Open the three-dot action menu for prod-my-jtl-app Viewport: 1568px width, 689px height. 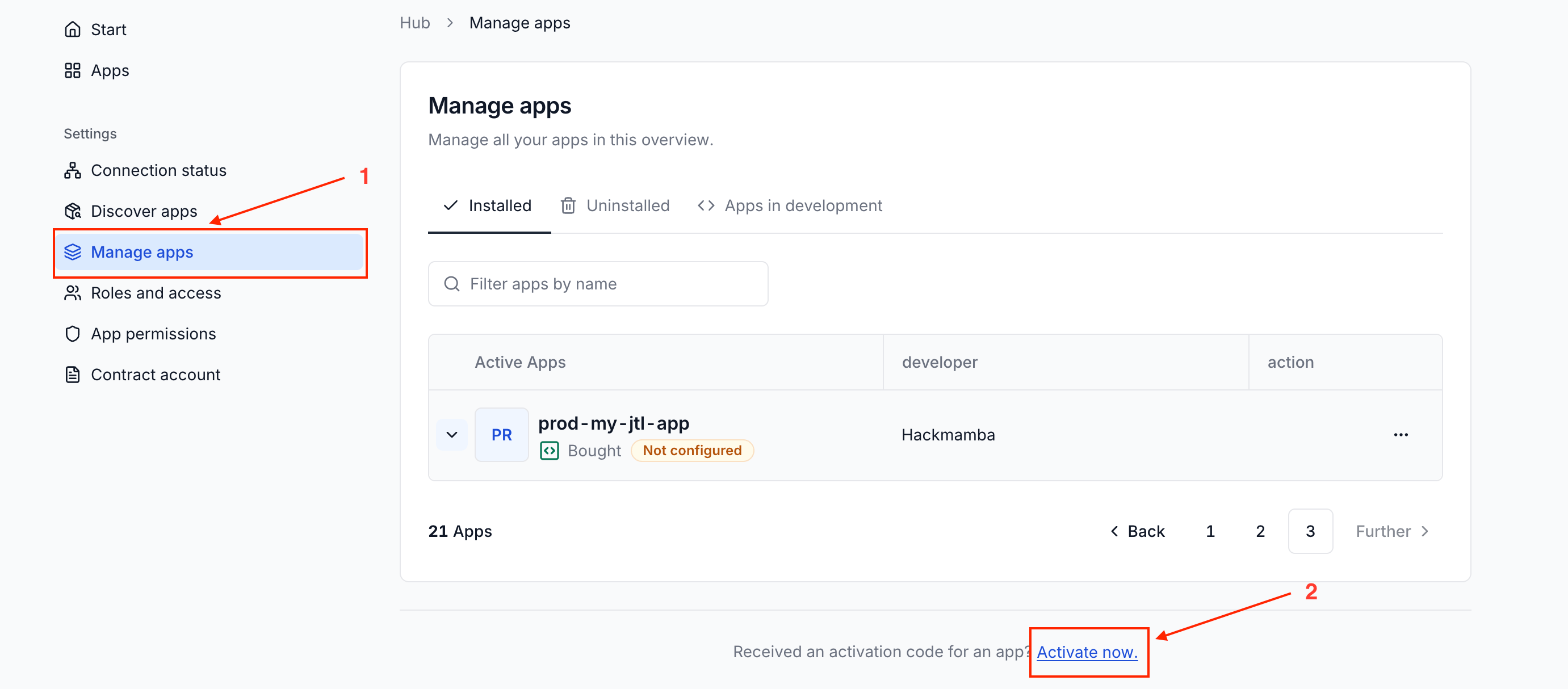pyautogui.click(x=1401, y=435)
